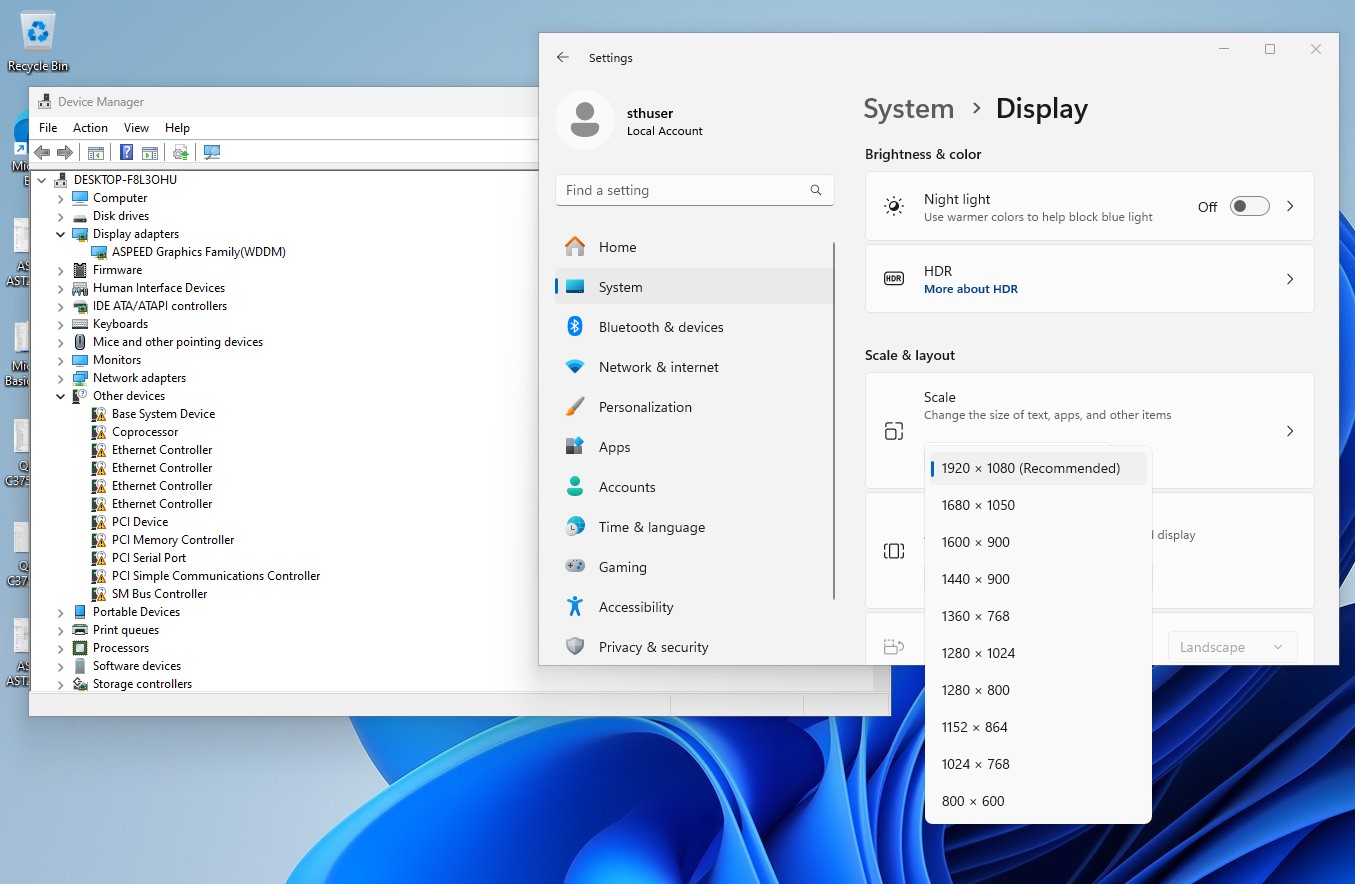Collapse the Other devices tree node
Image resolution: width=1355 pixels, height=884 pixels.
click(x=60, y=396)
